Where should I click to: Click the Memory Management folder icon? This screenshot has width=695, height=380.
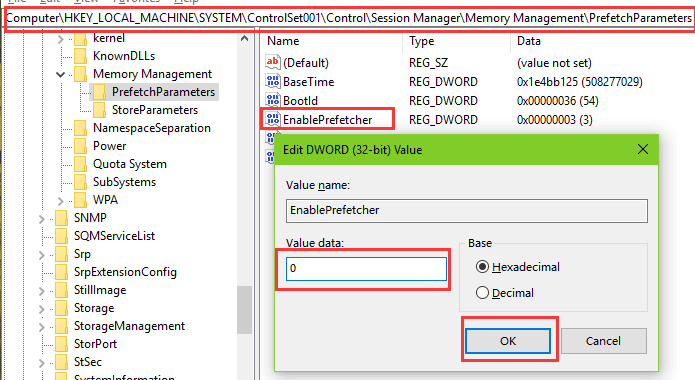81,74
